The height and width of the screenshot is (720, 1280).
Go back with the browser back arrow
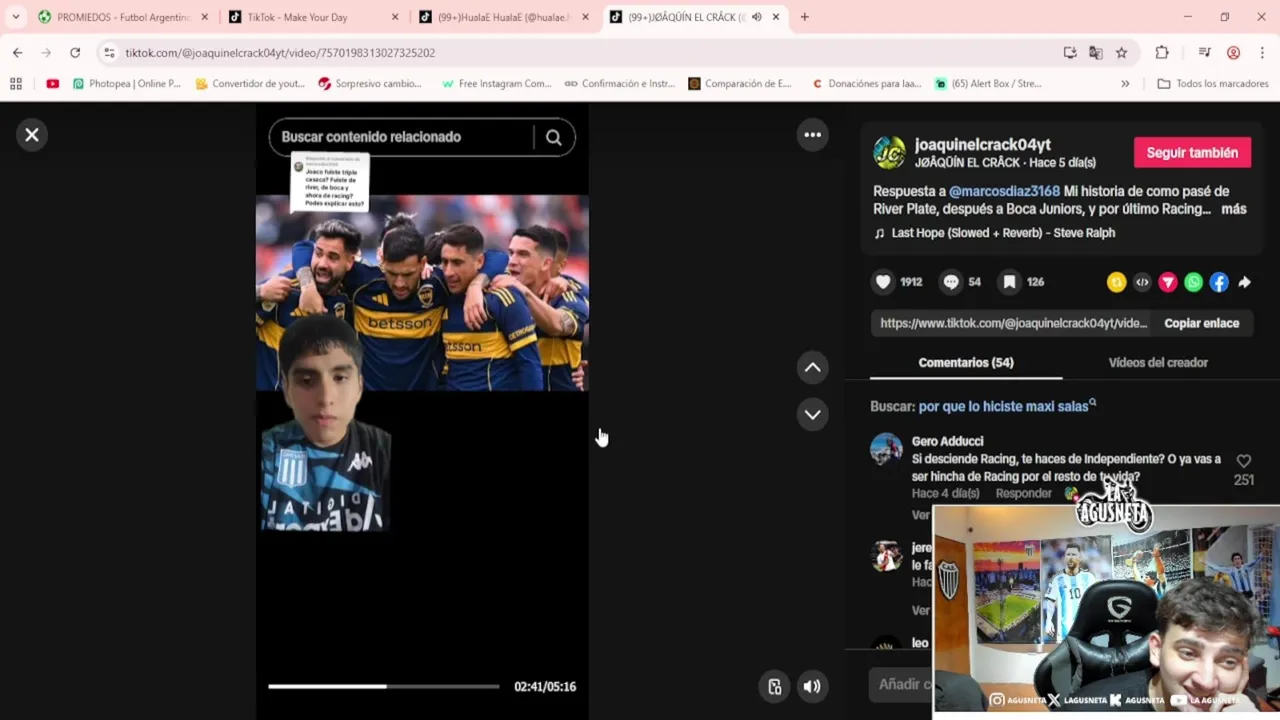point(18,53)
